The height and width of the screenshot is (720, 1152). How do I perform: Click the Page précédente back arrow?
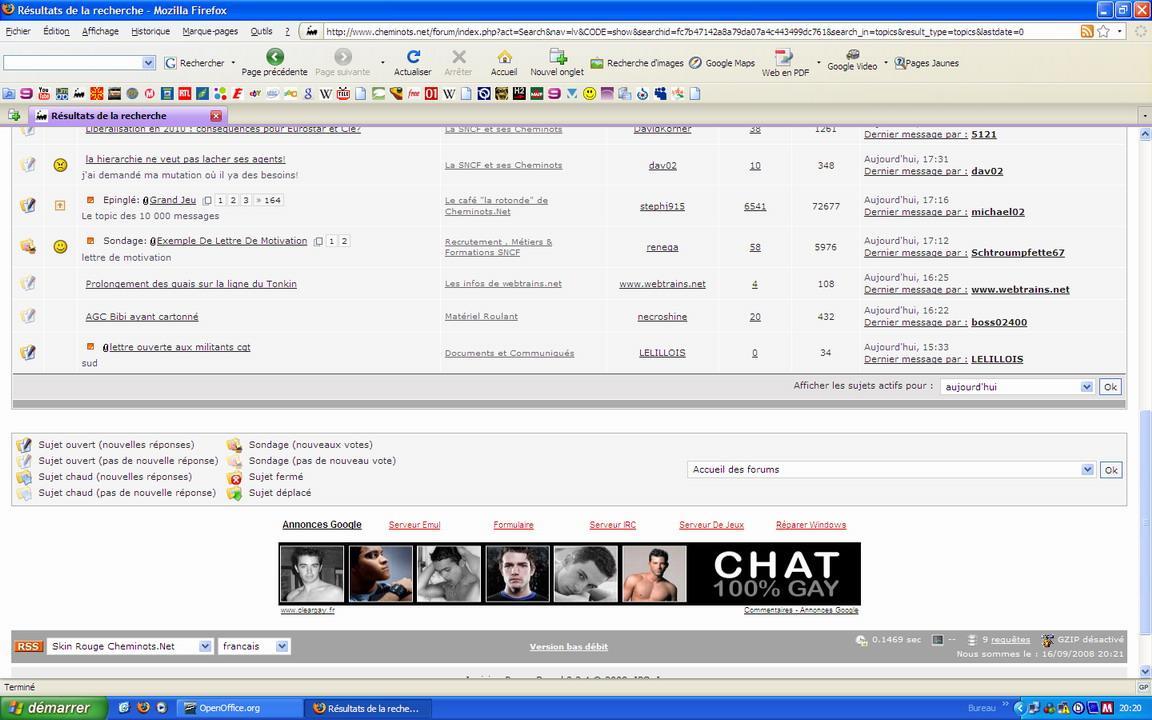tap(275, 57)
